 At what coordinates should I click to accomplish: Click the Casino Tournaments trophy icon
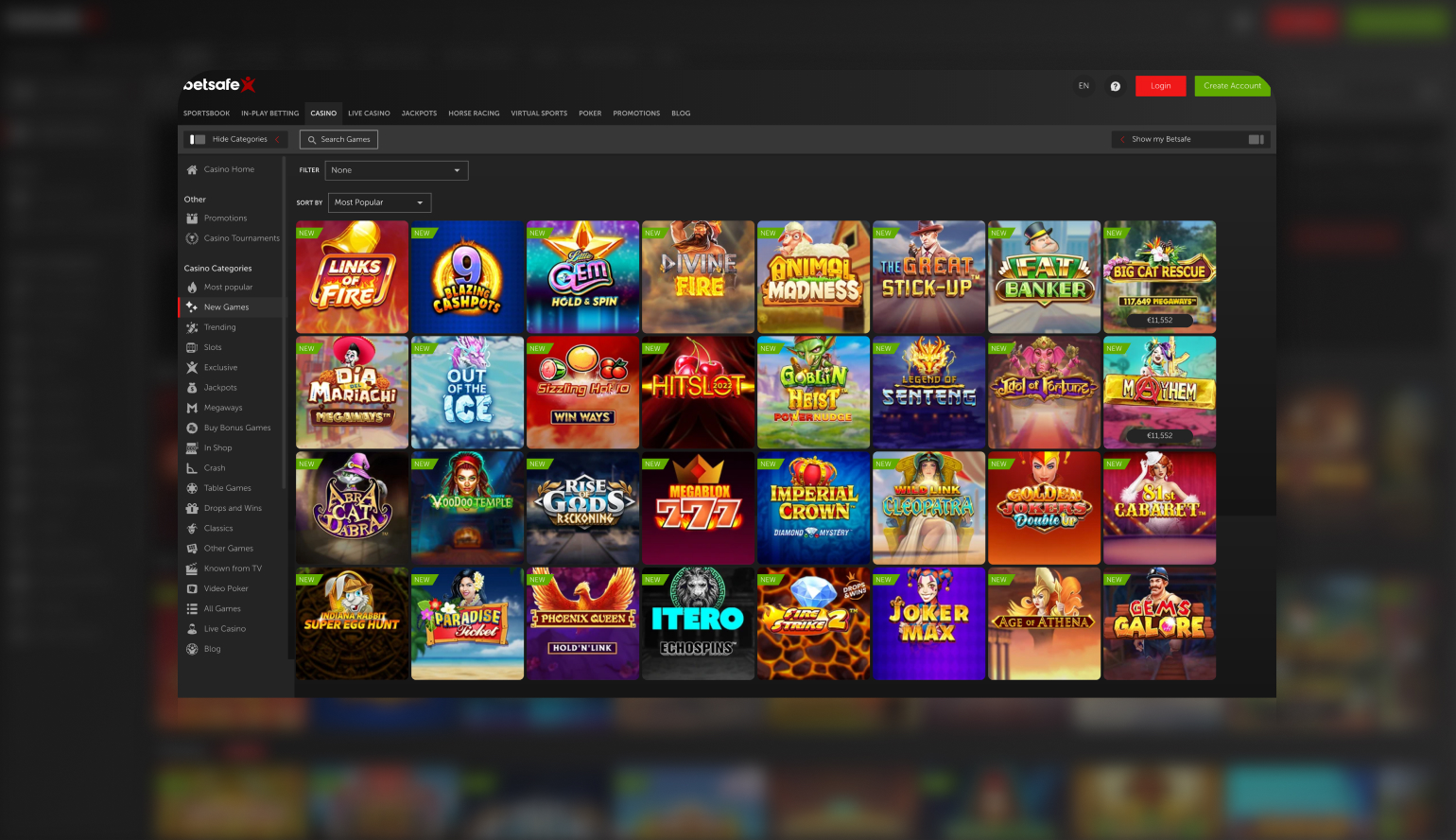(192, 238)
